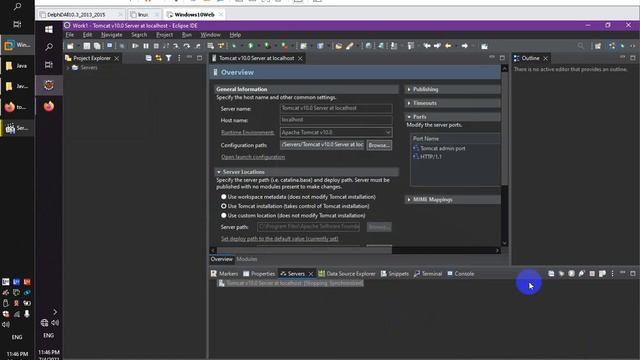640x360 pixels.
Task: Click the Server name input field
Action: [x=336, y=108]
